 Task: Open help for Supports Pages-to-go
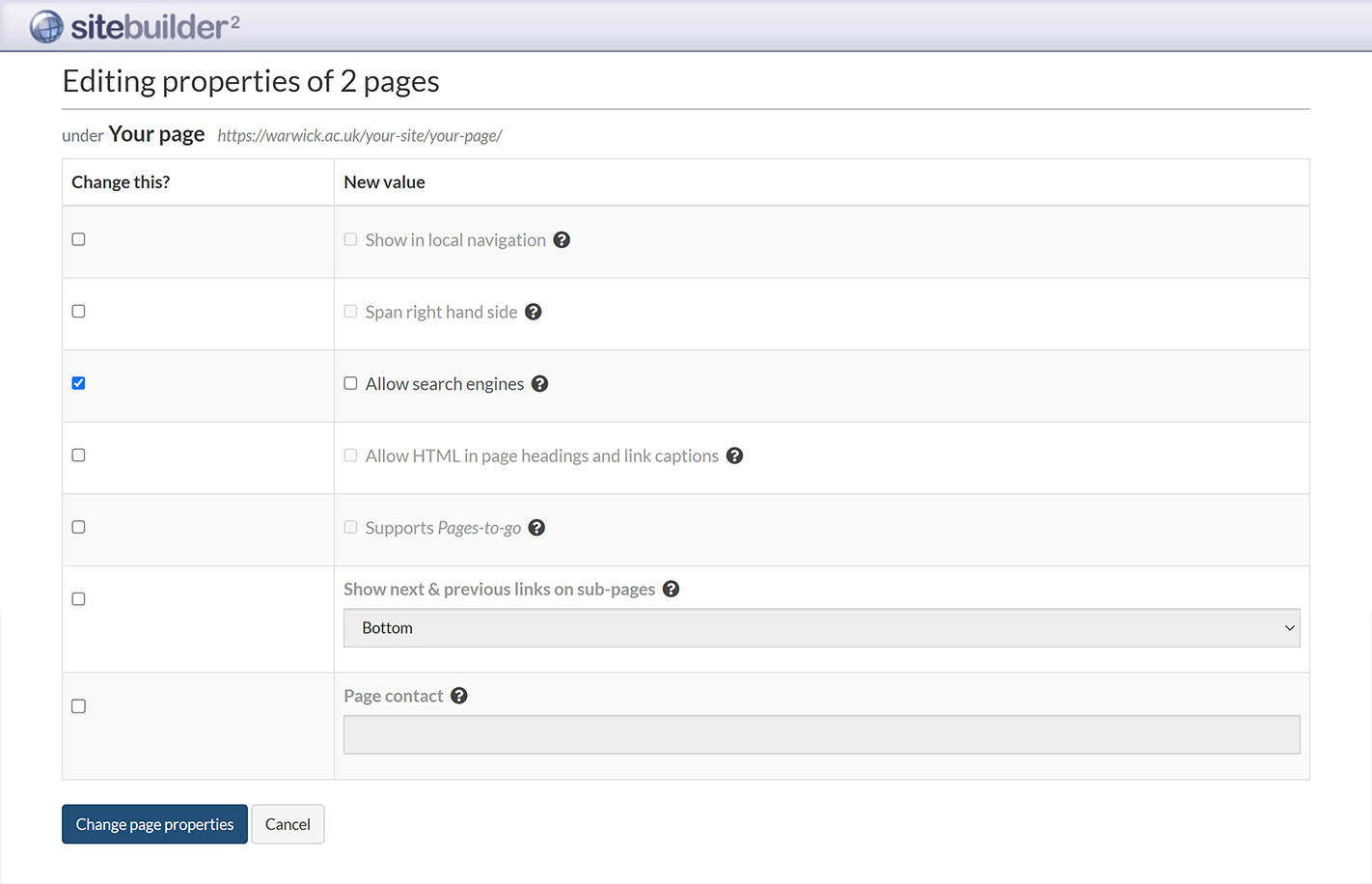537,528
